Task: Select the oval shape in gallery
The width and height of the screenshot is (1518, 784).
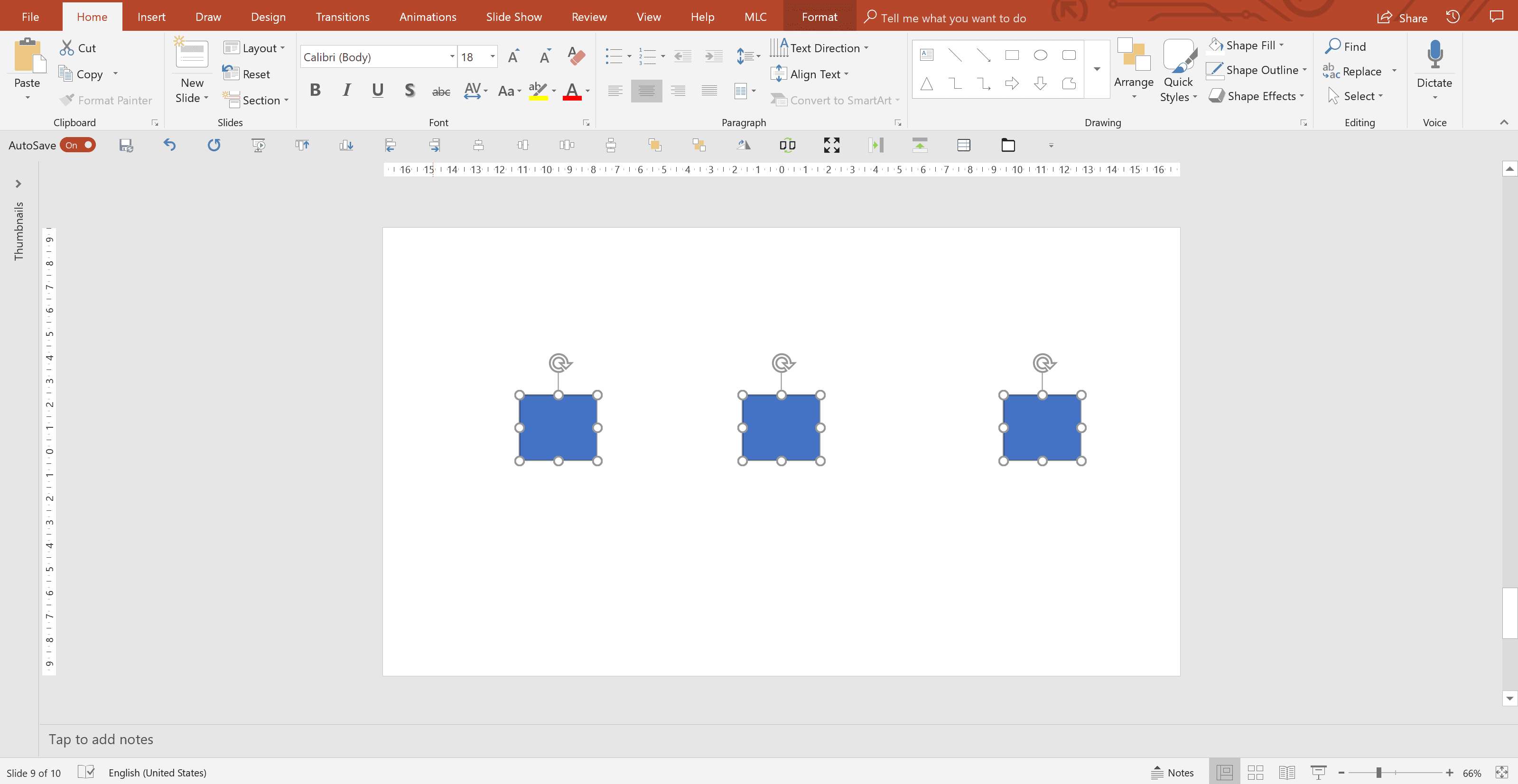Action: (x=1041, y=55)
